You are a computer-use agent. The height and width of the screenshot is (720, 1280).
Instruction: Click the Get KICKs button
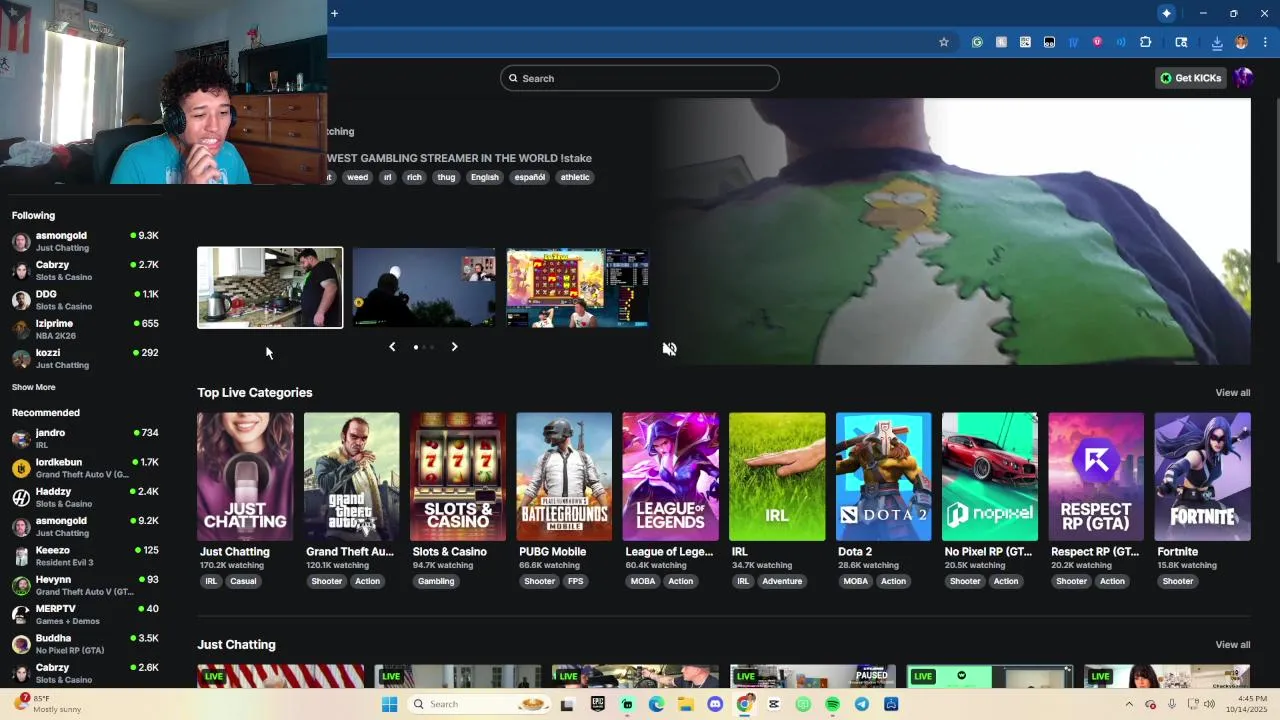(1191, 78)
